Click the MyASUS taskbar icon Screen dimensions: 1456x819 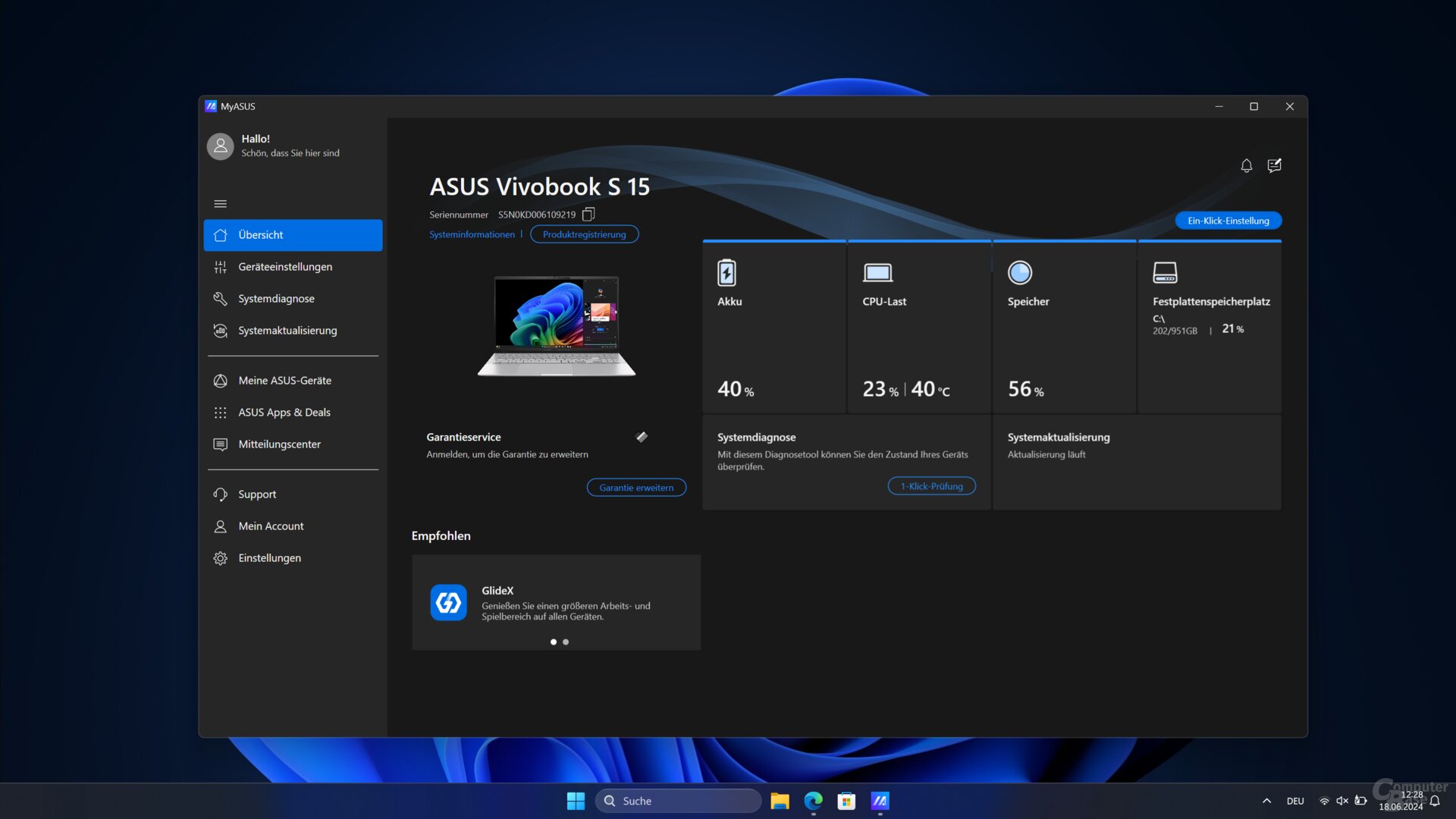coord(880,801)
